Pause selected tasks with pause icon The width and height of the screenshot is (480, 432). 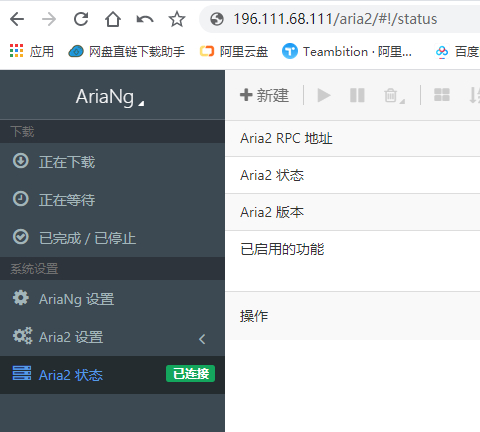point(357,95)
